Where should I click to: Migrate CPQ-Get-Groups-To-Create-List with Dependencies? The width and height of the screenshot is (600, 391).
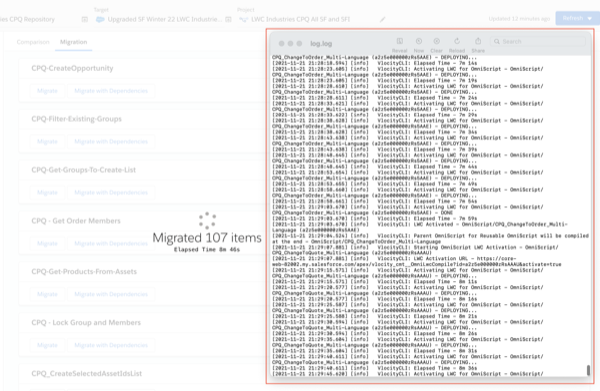[x=111, y=192]
